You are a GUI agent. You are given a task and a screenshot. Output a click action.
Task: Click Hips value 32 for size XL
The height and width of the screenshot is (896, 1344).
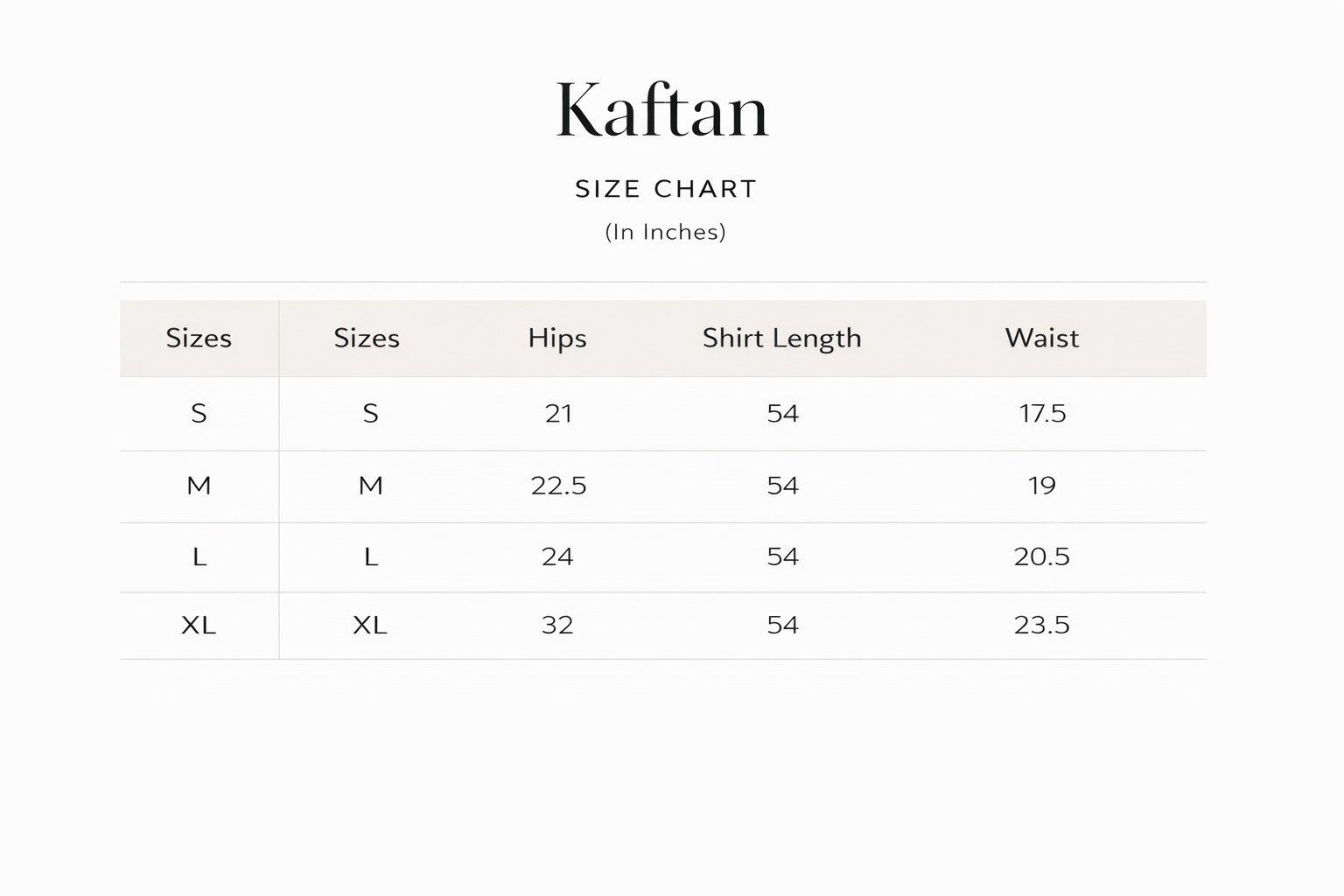coord(557,625)
